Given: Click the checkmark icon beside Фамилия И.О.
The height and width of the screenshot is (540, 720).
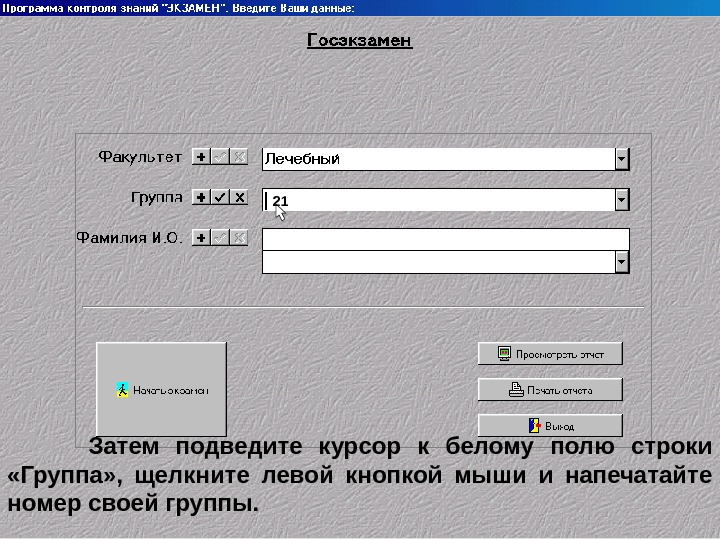Looking at the screenshot, I should [220, 237].
